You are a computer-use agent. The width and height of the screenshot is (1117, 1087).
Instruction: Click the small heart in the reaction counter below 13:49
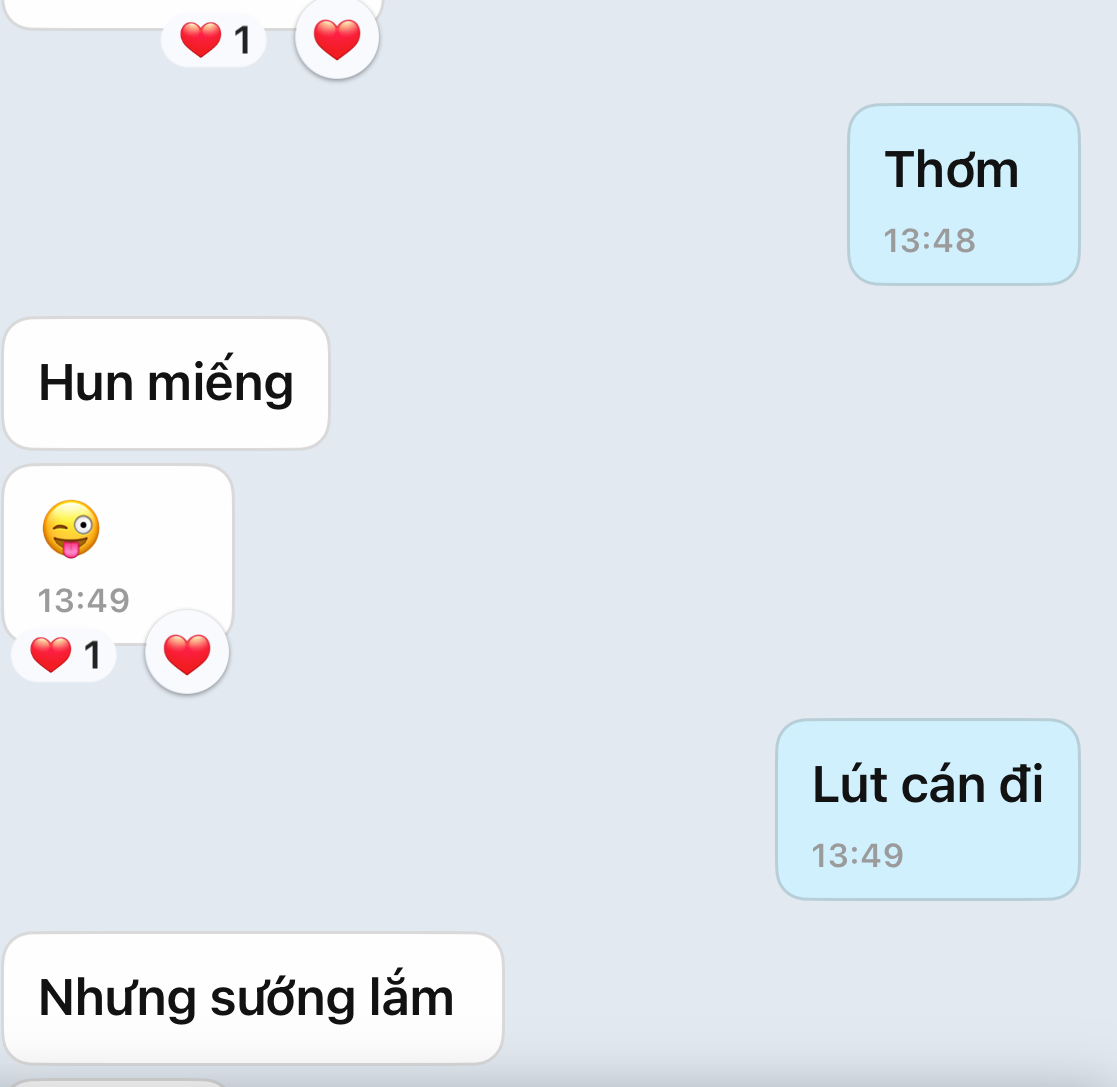(x=51, y=654)
